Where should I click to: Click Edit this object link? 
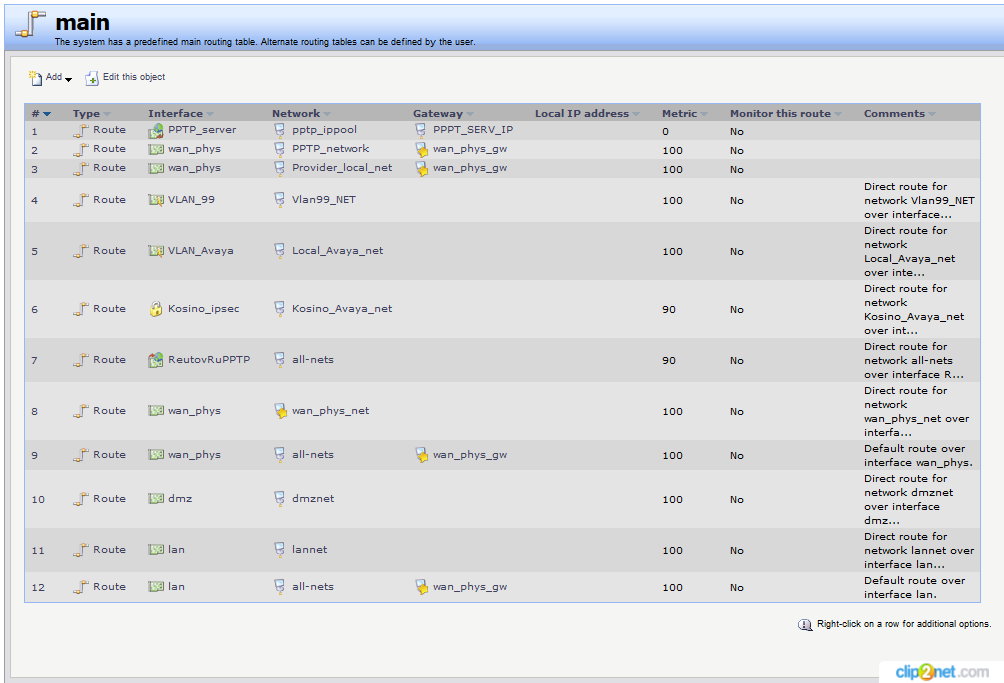134,77
